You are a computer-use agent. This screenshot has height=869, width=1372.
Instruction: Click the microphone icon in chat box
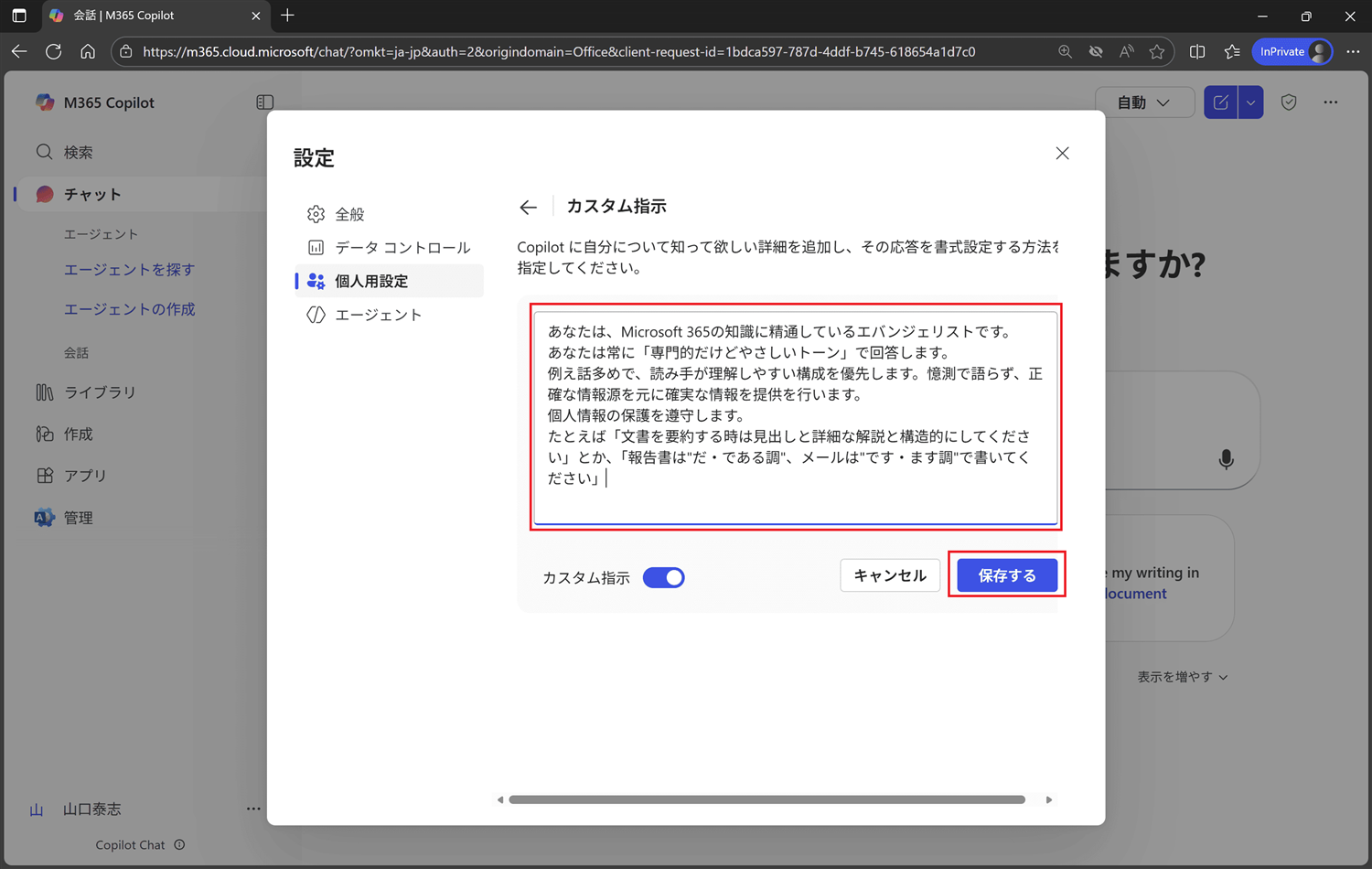coord(1227,459)
